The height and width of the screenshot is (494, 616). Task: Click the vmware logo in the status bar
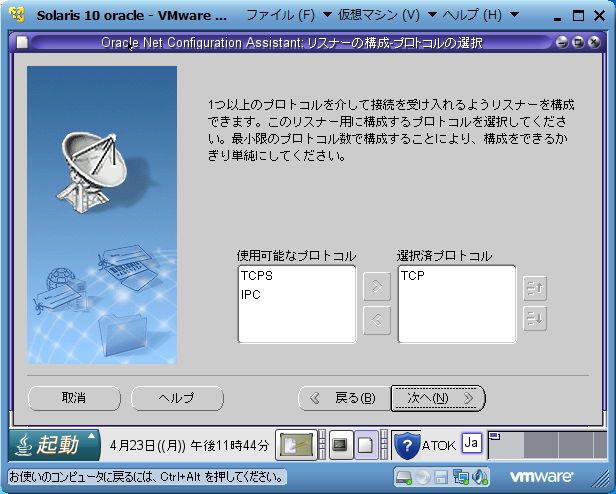click(x=541, y=477)
